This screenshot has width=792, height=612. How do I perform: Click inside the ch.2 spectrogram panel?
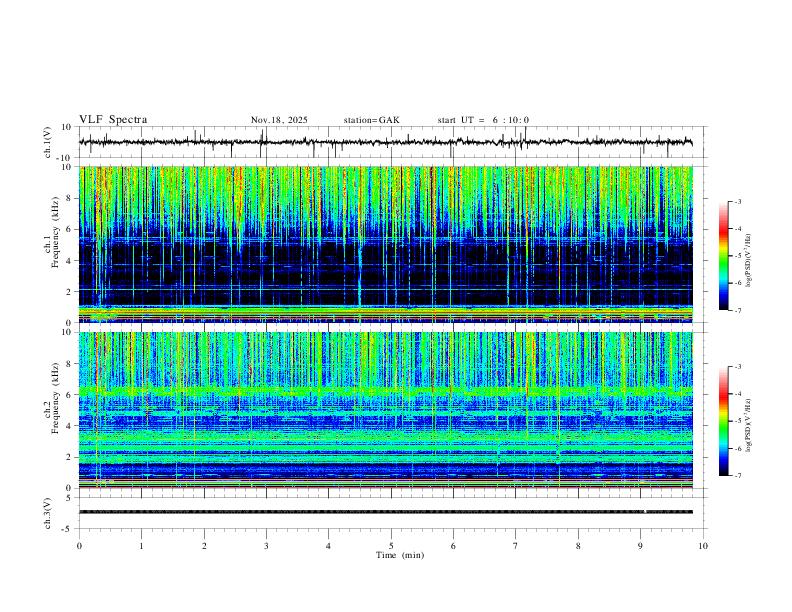(x=386, y=410)
